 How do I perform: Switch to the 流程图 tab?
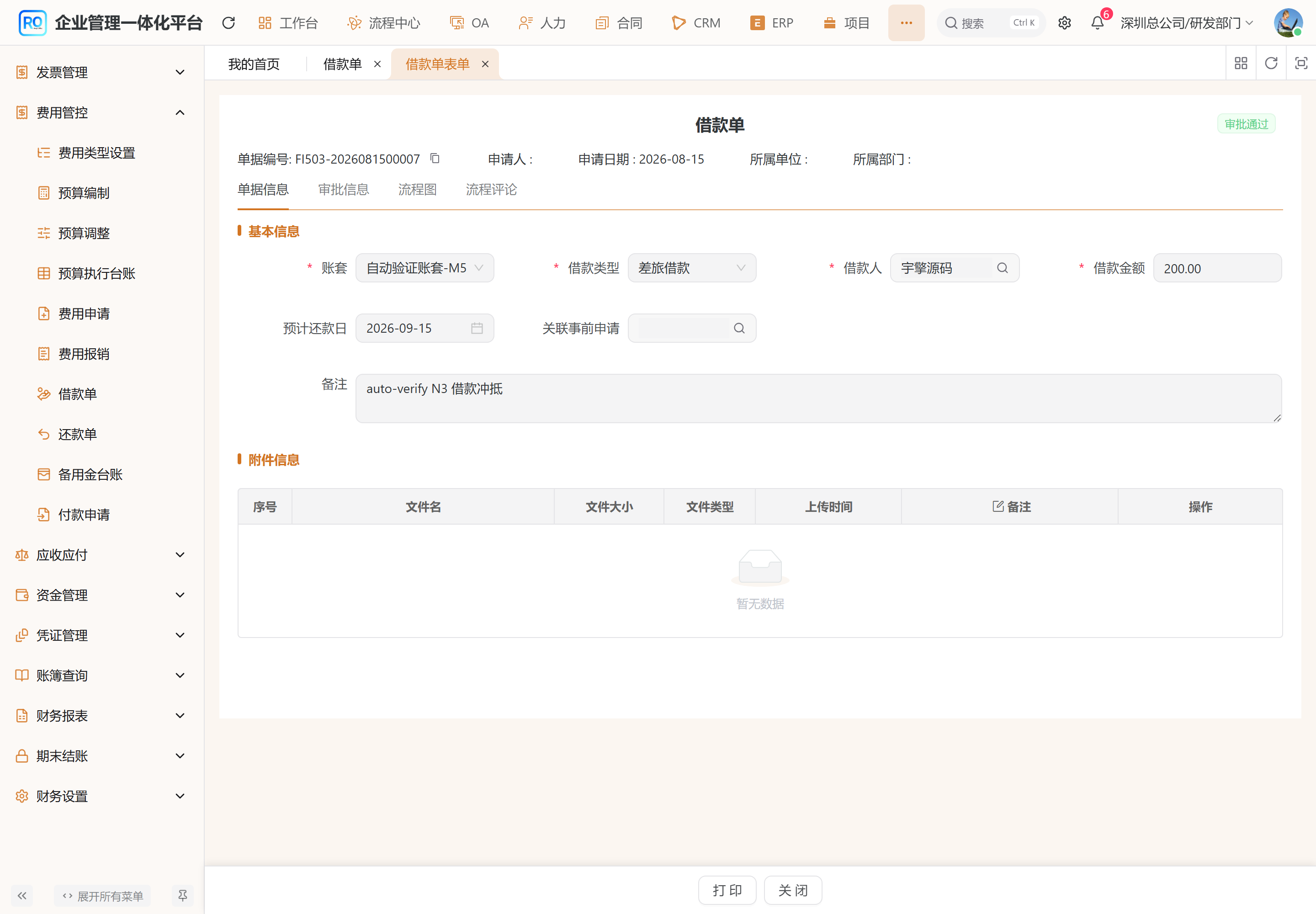click(418, 190)
